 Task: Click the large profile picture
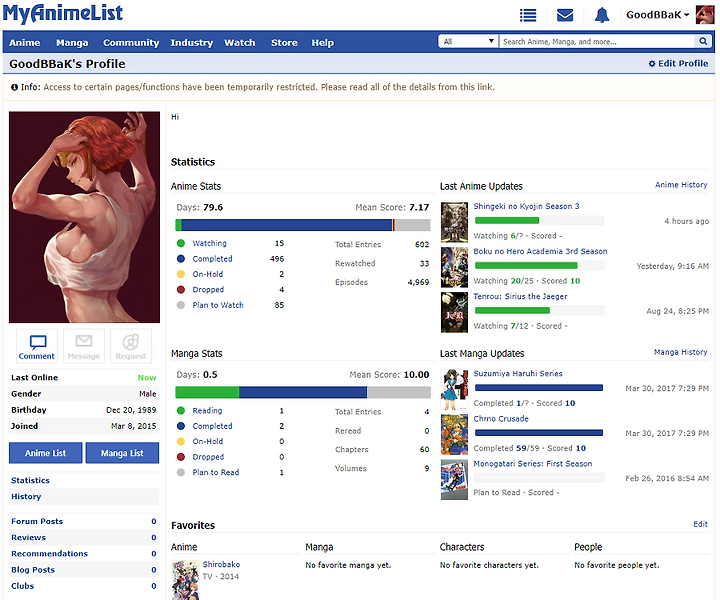84,217
